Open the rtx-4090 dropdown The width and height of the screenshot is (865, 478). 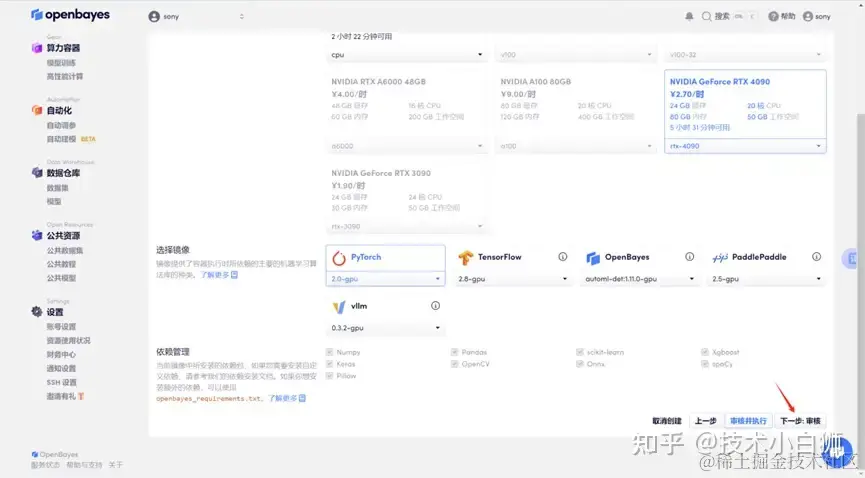745,146
